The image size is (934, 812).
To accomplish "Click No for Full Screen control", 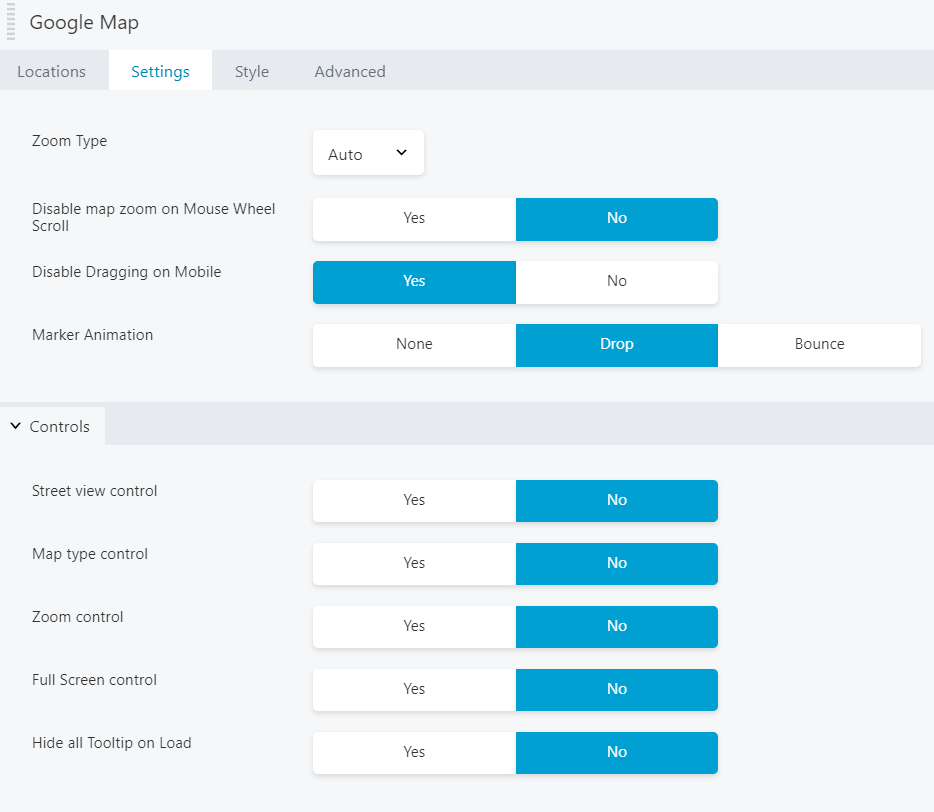I will tap(617, 689).
